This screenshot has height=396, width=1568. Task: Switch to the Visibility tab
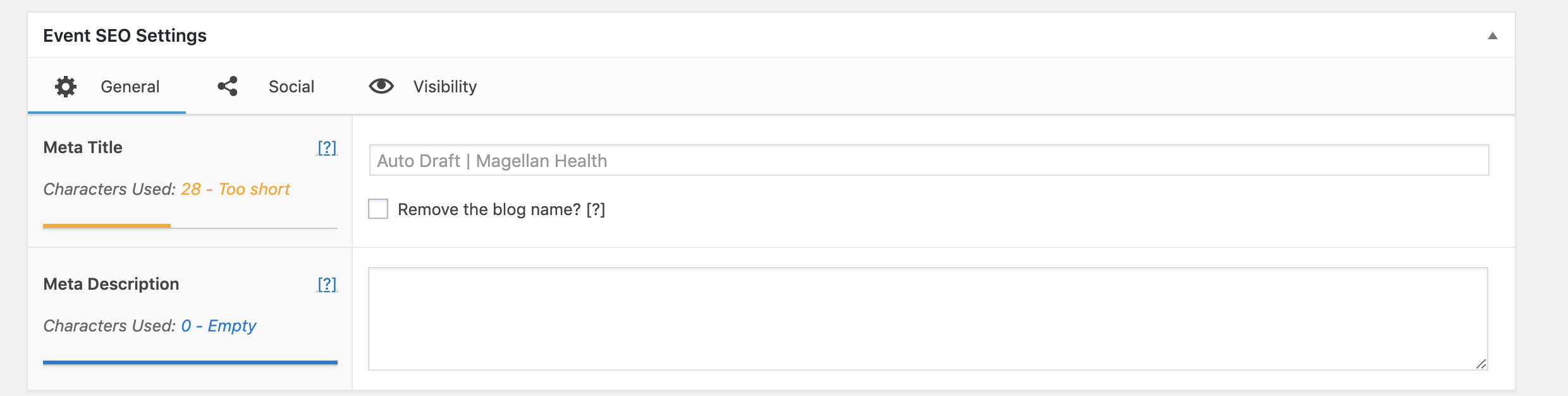coord(423,86)
